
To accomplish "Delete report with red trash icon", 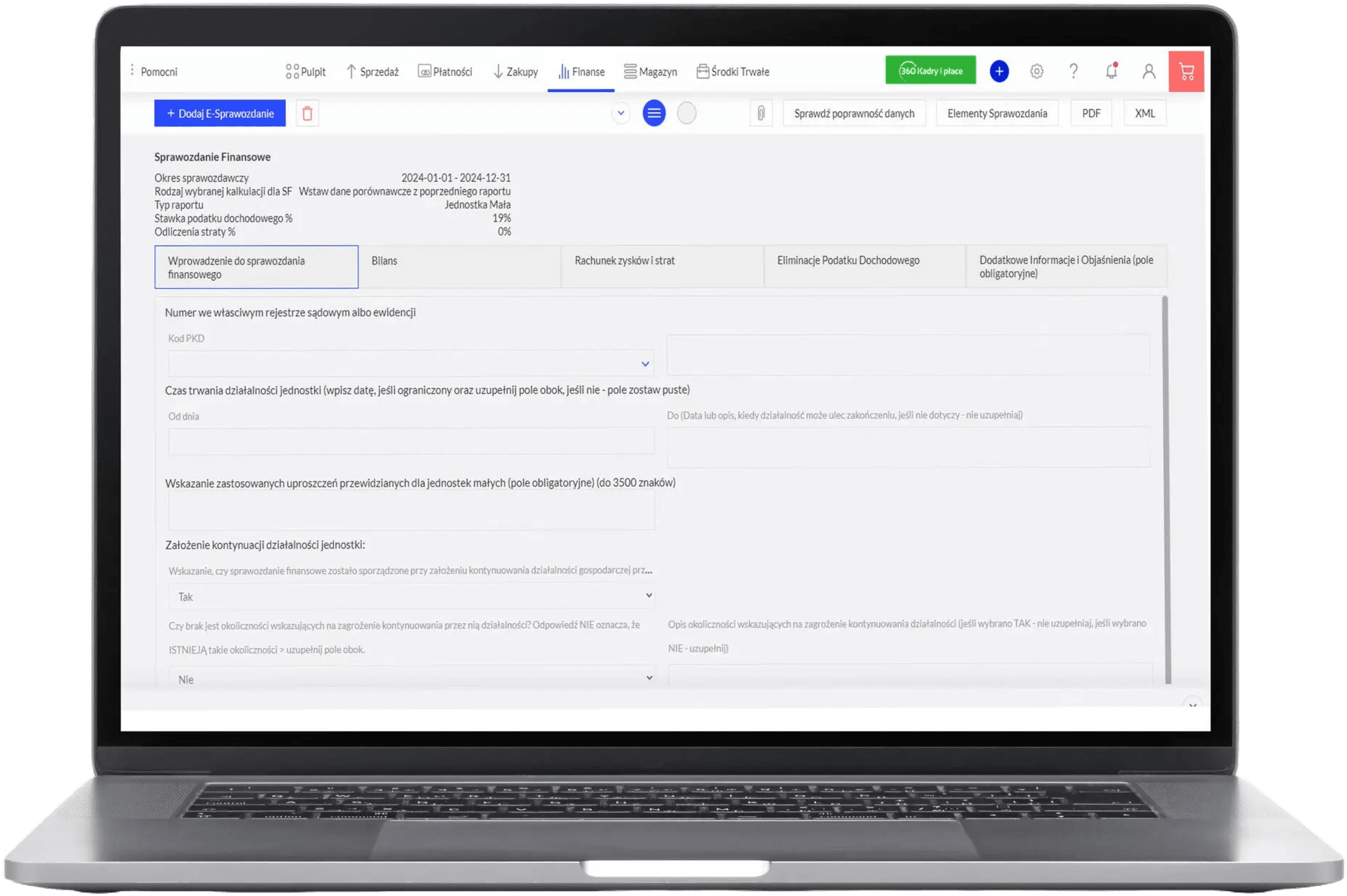I will (x=307, y=114).
